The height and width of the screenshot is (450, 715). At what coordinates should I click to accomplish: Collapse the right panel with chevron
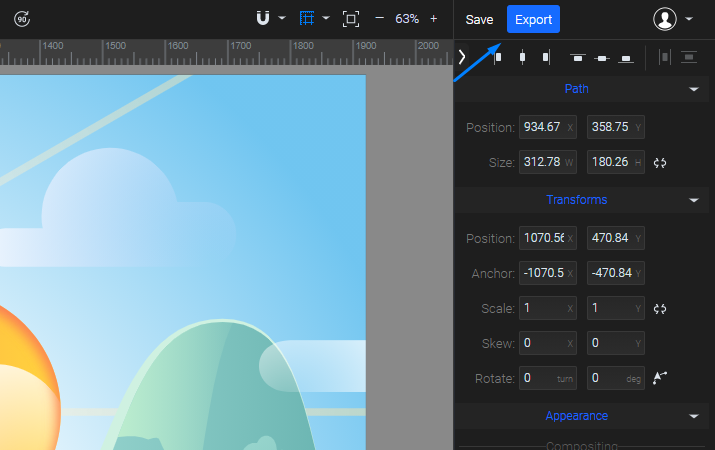click(461, 57)
